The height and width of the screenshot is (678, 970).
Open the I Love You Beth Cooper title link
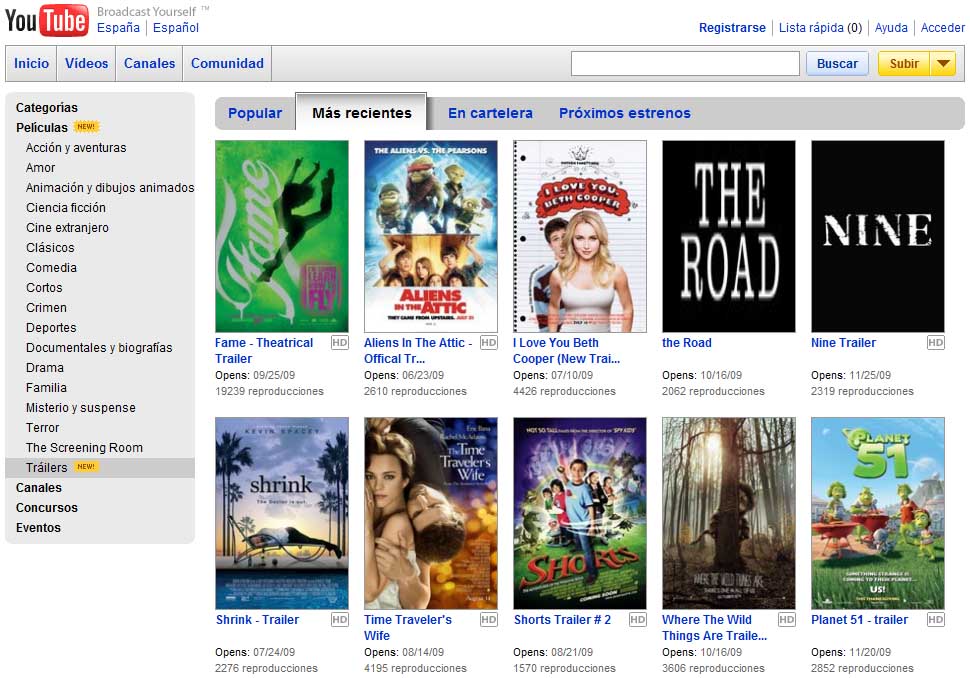(x=566, y=351)
